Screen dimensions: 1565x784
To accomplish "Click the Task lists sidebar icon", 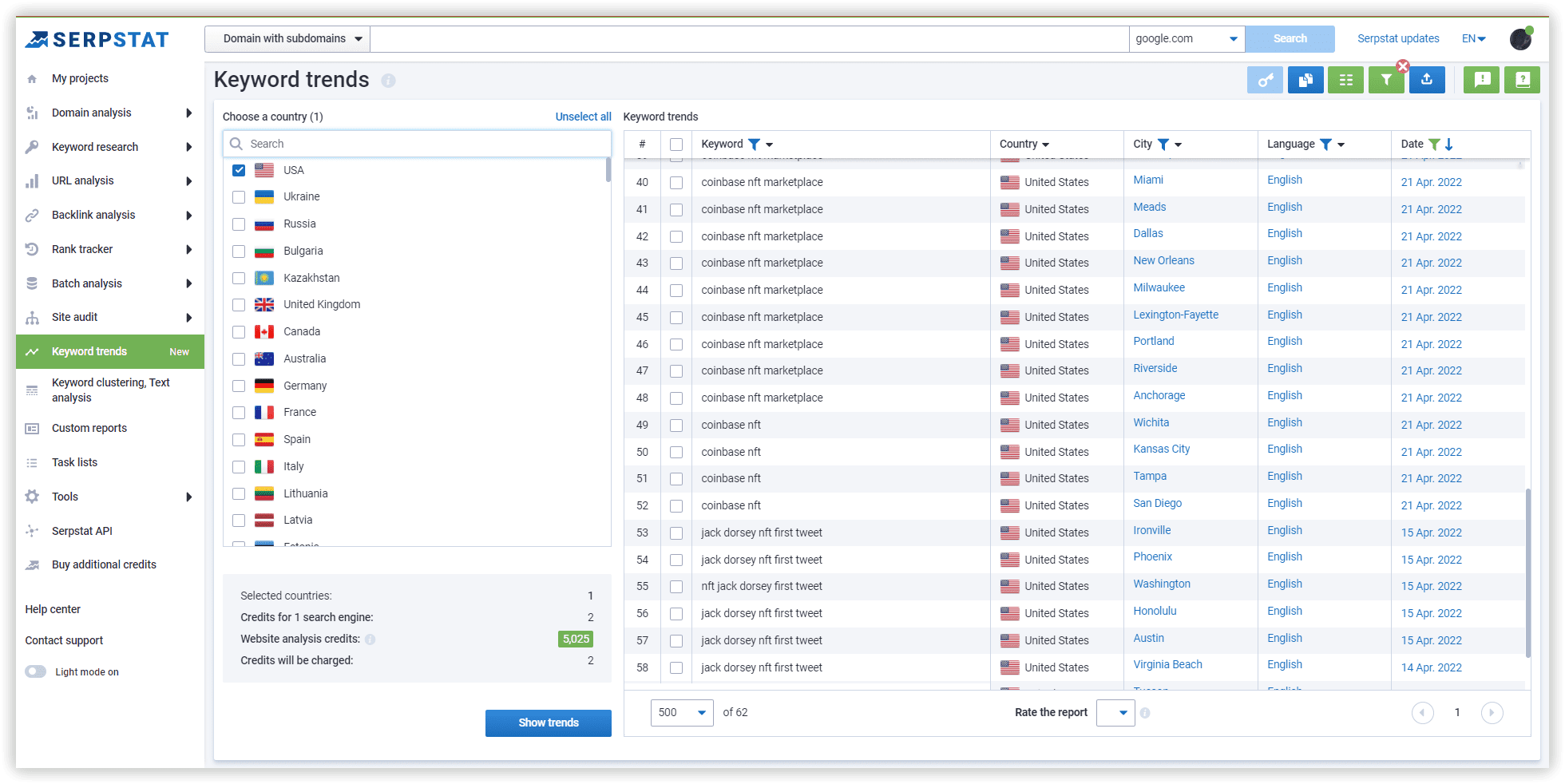I will tap(32, 463).
